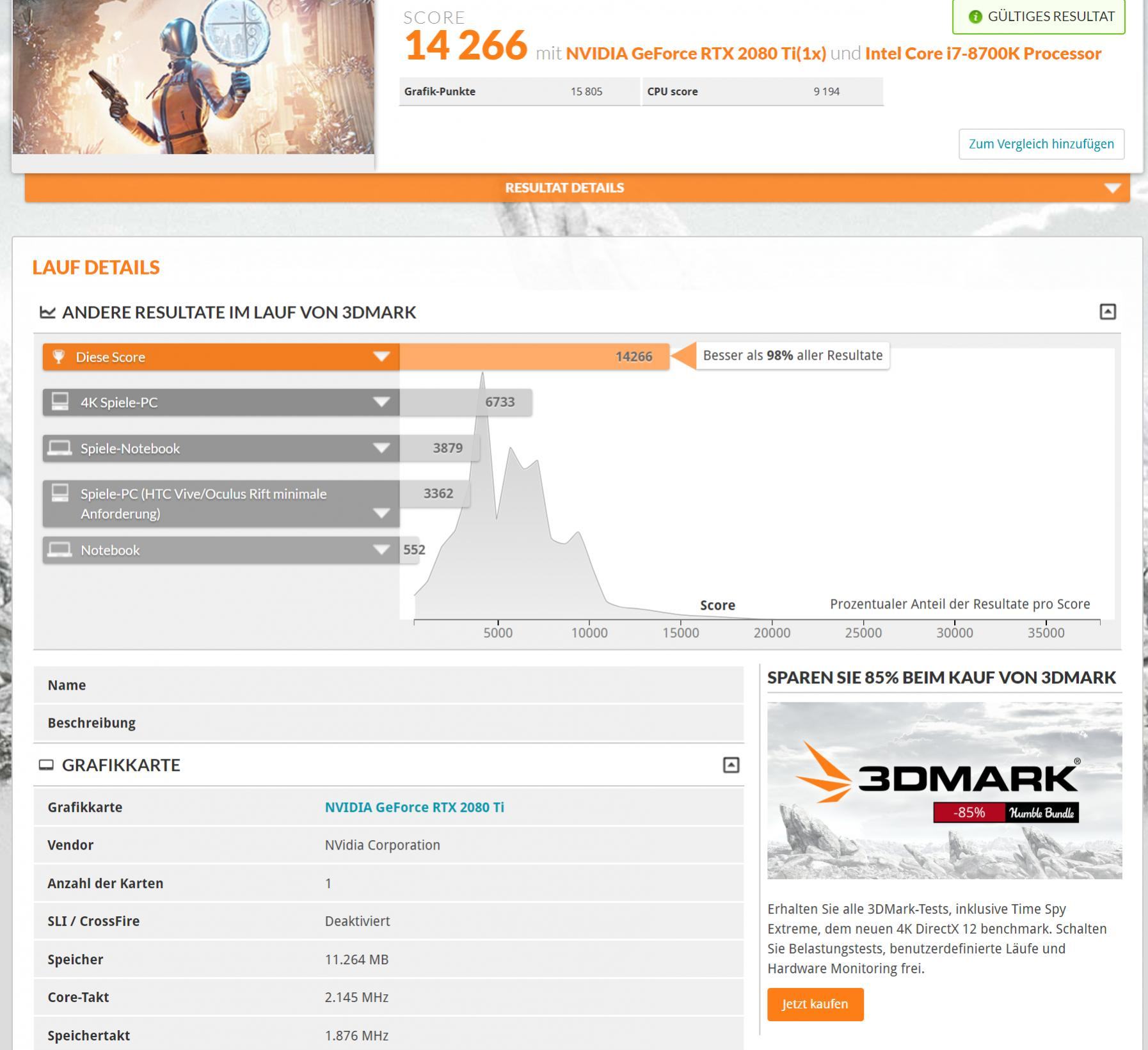This screenshot has height=1050, width=1148.
Task: Click the CPU score 9 194 cell
Action: coord(762,91)
